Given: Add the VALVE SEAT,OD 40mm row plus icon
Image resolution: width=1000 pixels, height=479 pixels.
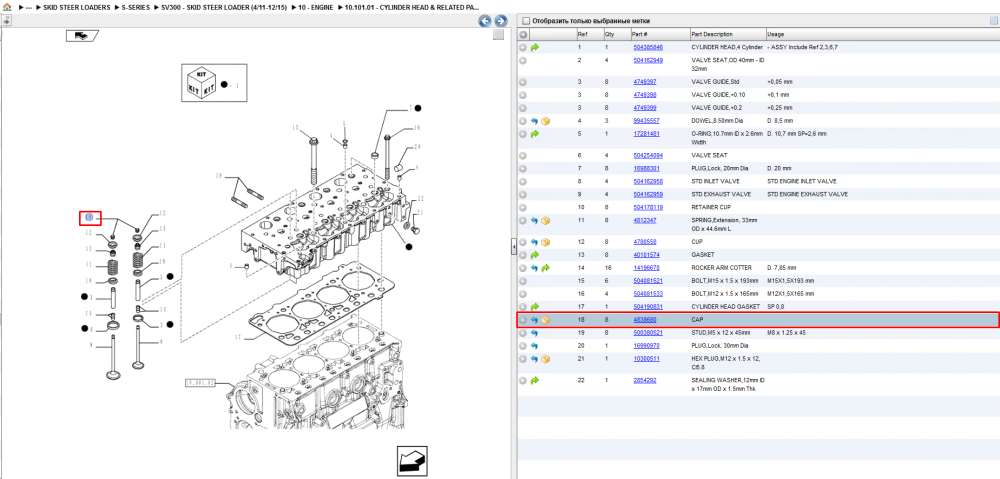Looking at the screenshot, I should [x=523, y=61].
